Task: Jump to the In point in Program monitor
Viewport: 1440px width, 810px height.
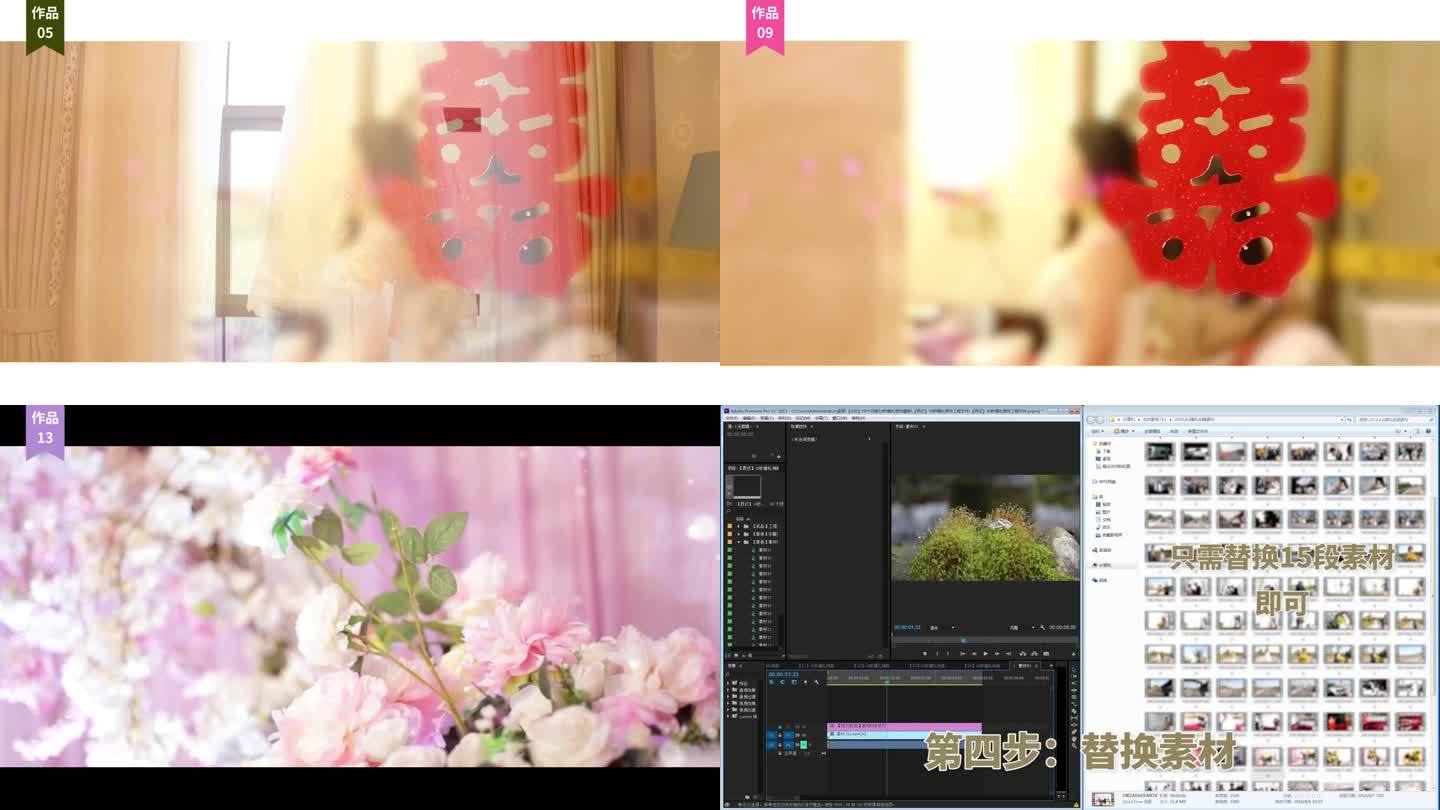Action: tap(963, 654)
